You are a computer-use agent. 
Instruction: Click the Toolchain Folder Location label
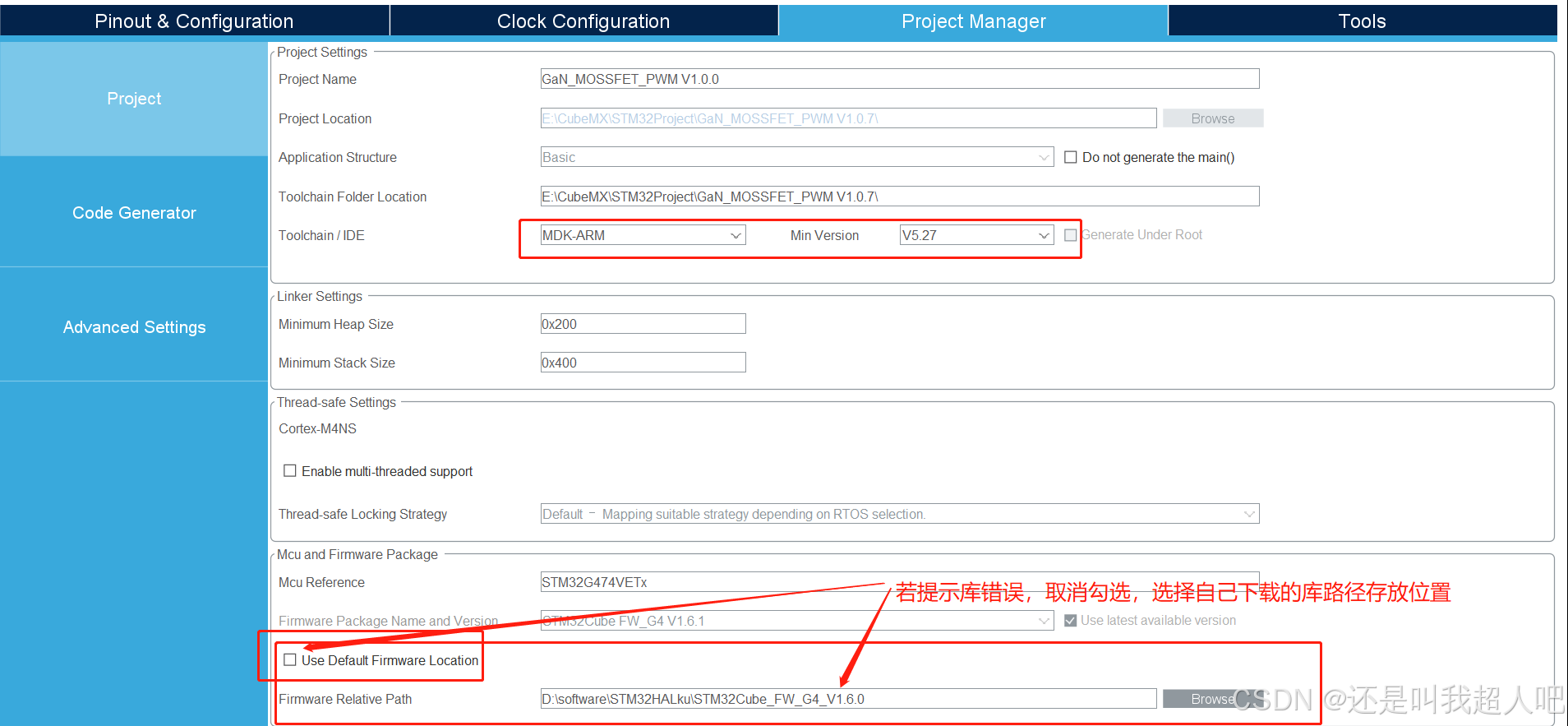353,197
